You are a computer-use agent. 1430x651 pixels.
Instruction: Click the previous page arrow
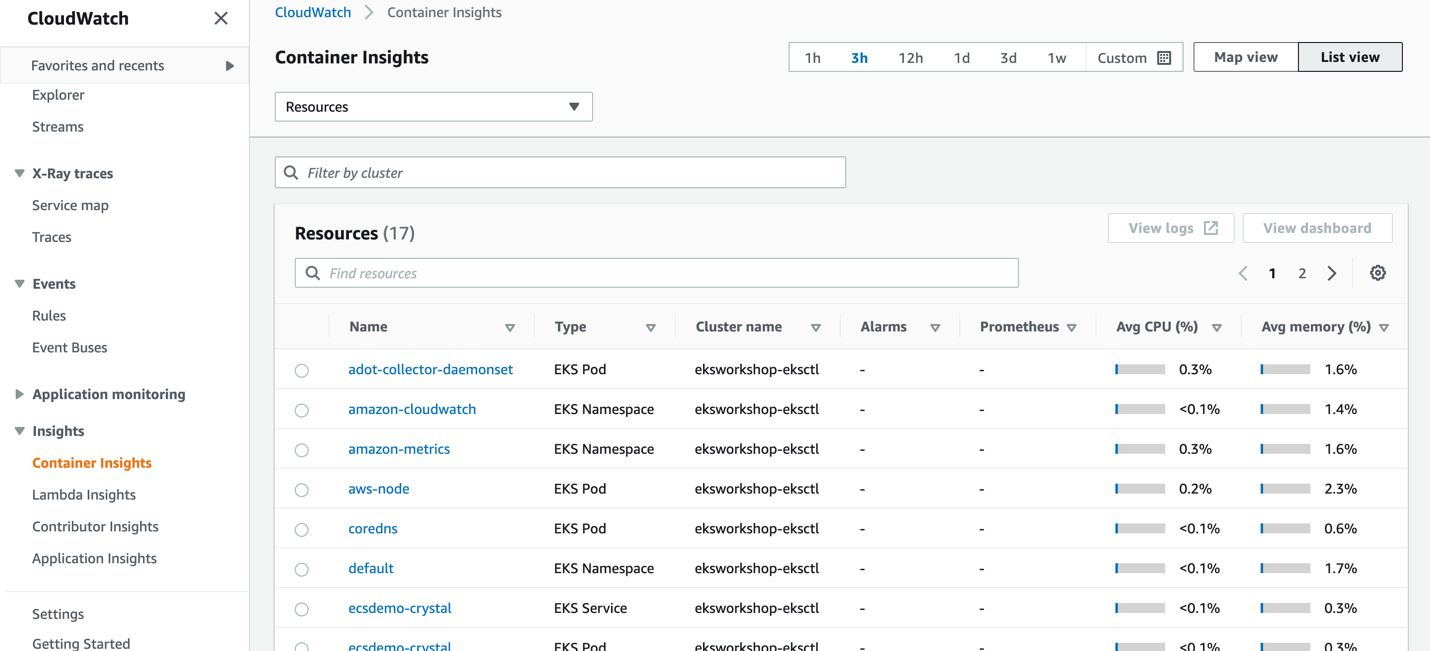[x=1243, y=272]
